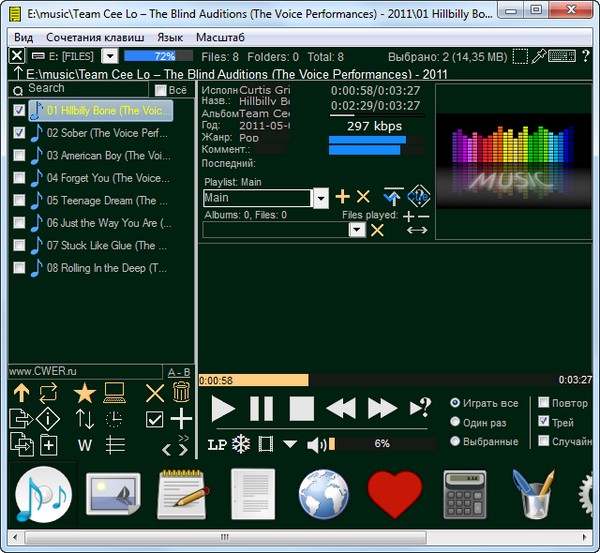The width and height of the screenshot is (600, 553).
Task: Click the Play button
Action: (x=223, y=408)
